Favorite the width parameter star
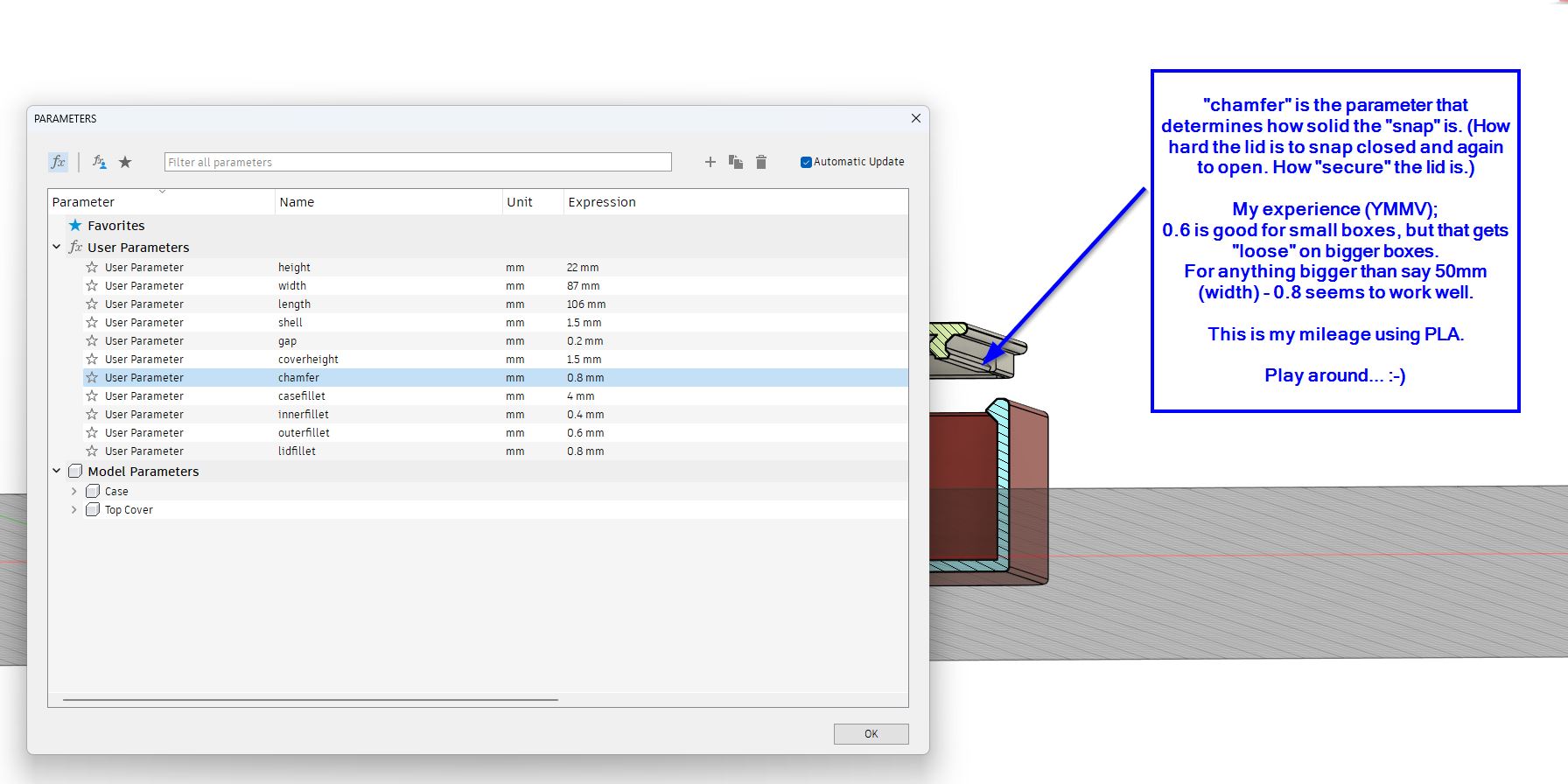Viewport: 1568px width, 784px height. tap(92, 285)
